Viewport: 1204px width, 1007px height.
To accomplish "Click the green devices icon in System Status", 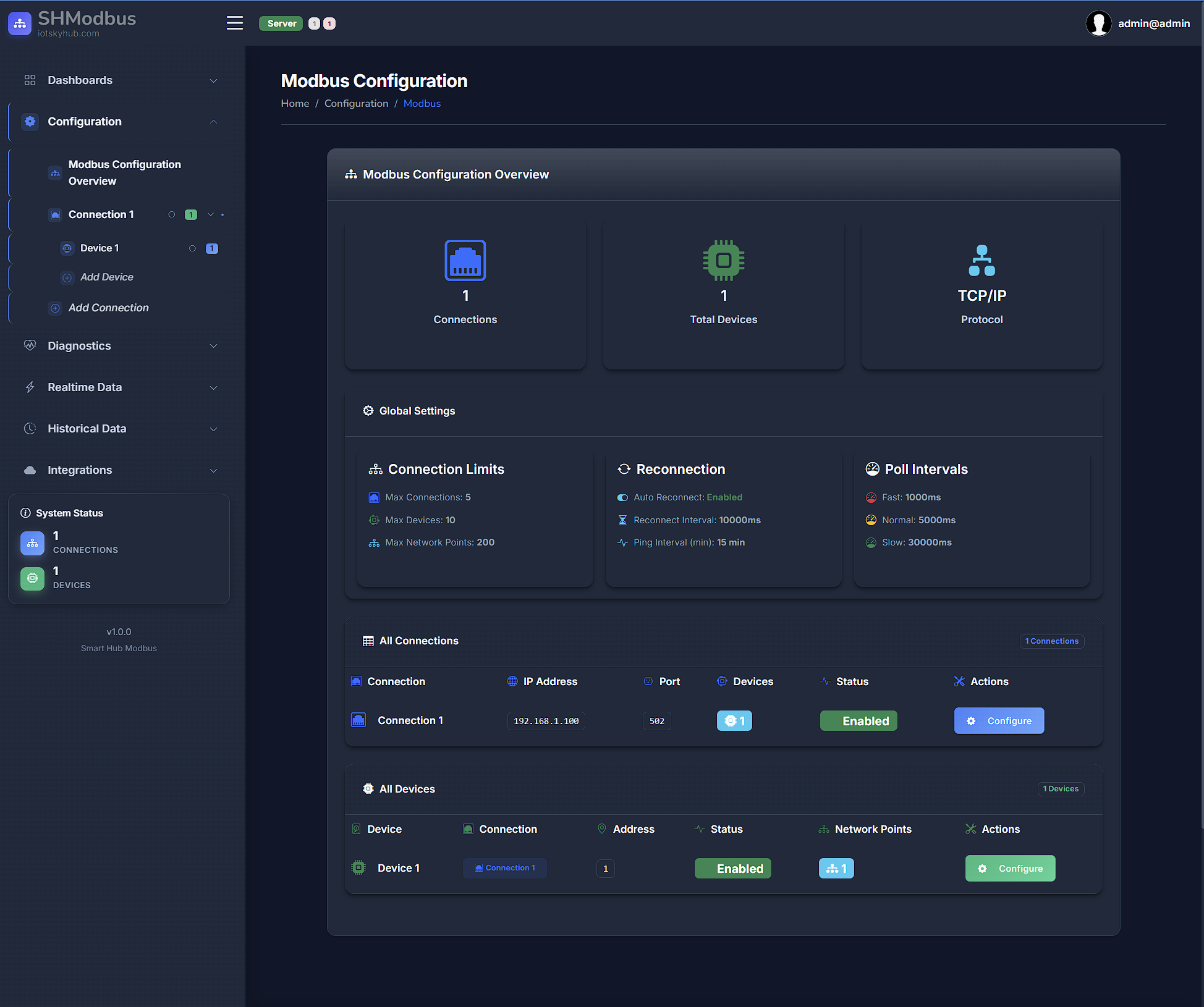I will pyautogui.click(x=32, y=578).
